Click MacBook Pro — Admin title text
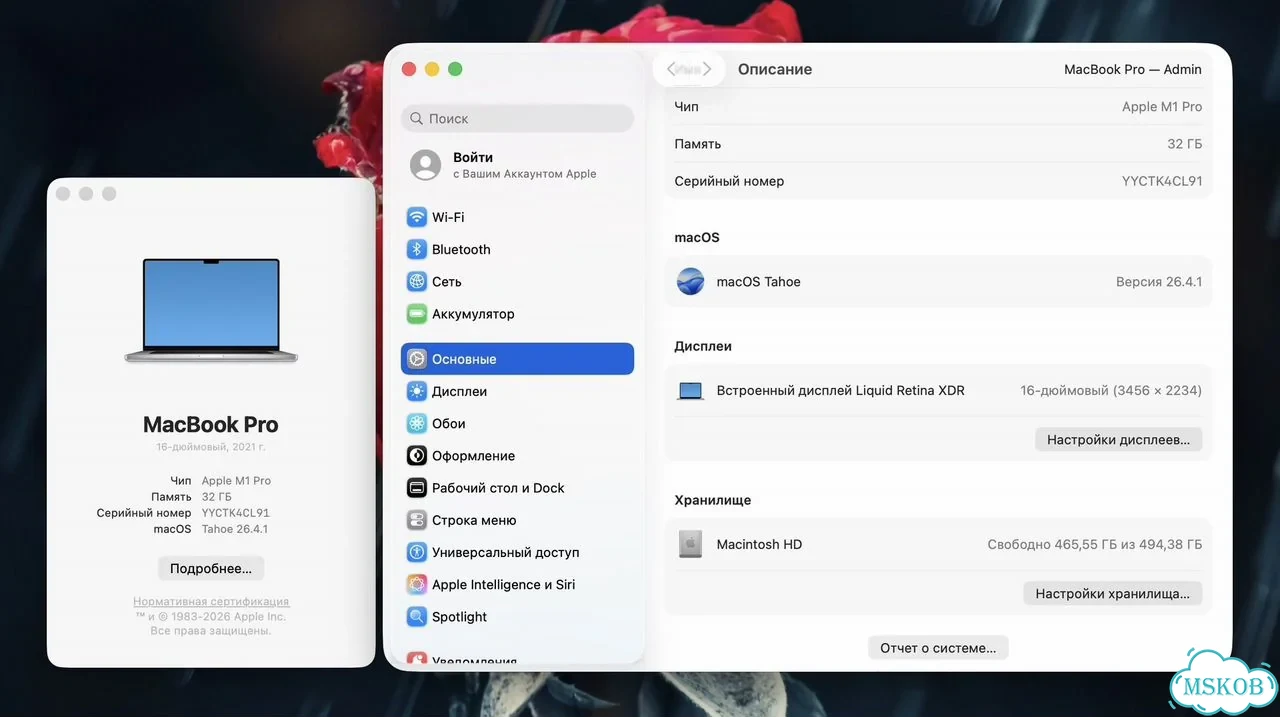Screen dimensions: 1280x717 pyautogui.click(x=1133, y=69)
